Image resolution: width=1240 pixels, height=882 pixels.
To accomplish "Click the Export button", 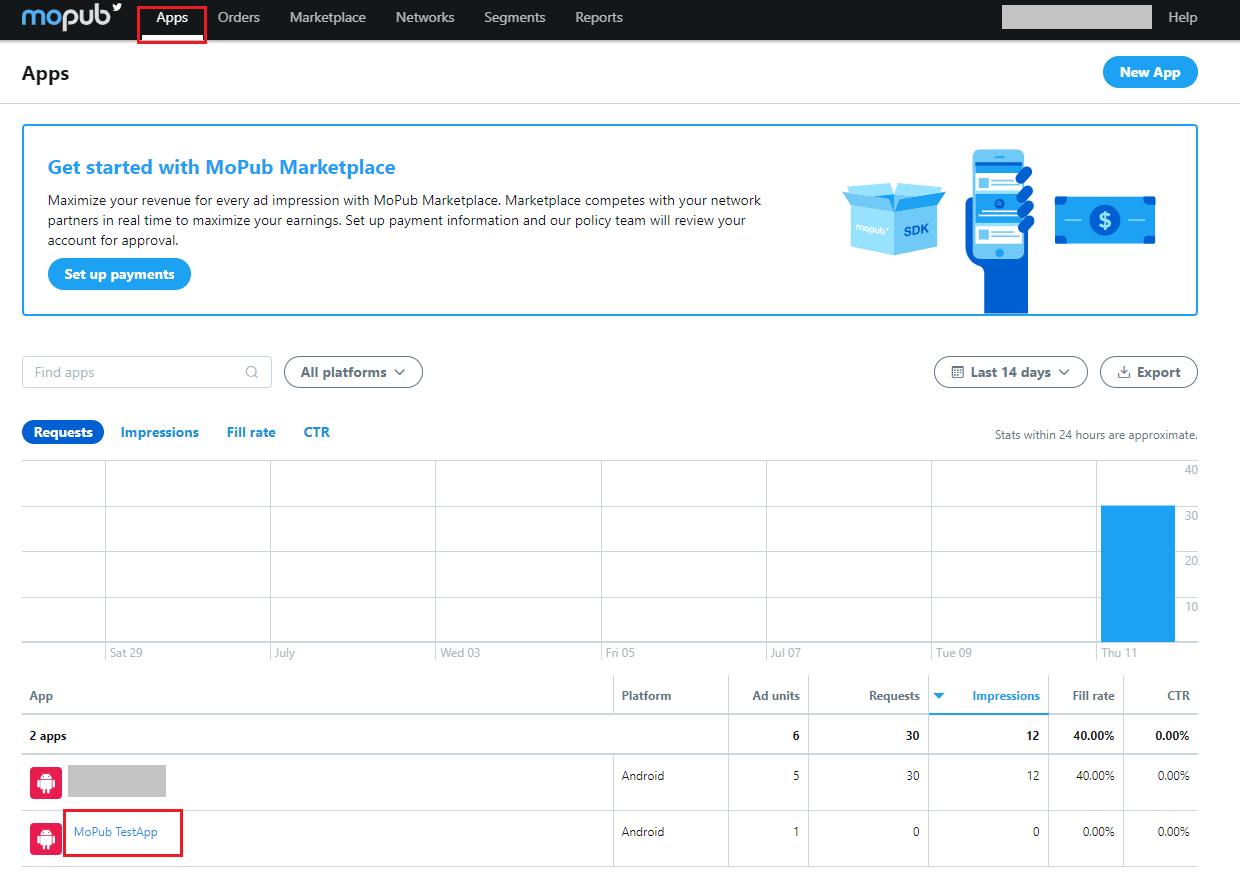I will pyautogui.click(x=1149, y=372).
